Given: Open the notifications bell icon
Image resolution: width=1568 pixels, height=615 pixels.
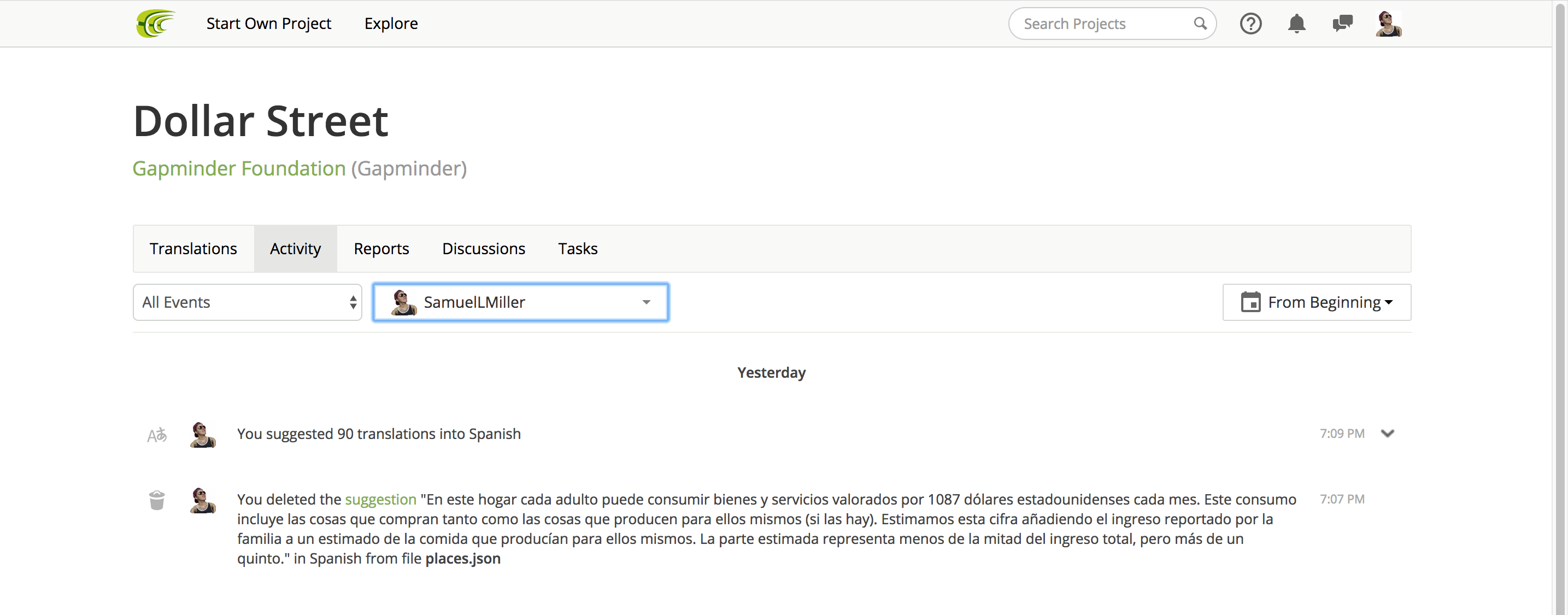Looking at the screenshot, I should point(1296,24).
